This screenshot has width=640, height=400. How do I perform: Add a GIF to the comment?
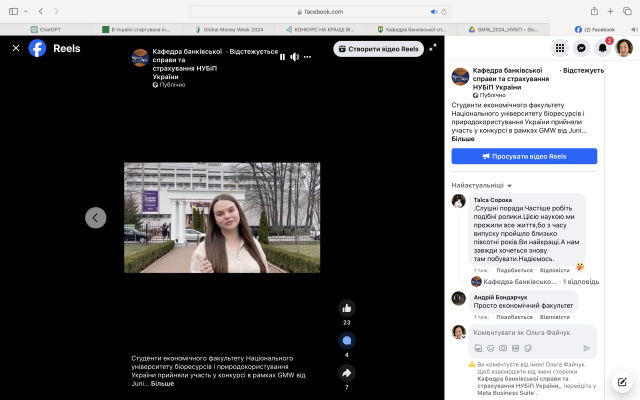coord(516,348)
